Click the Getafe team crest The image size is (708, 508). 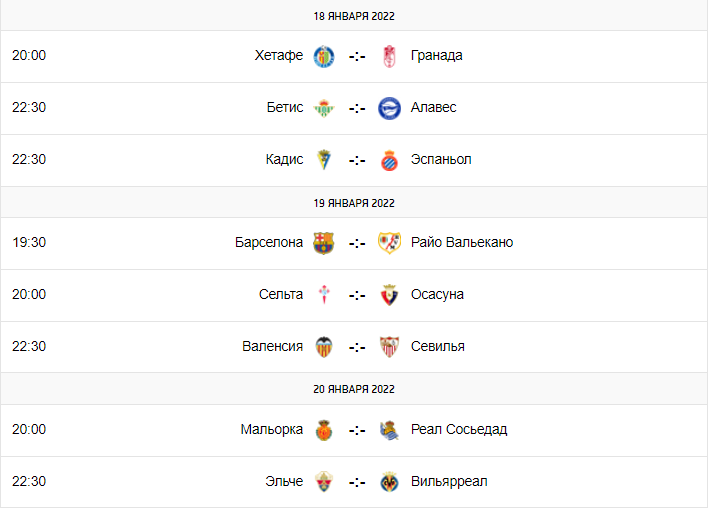point(323,56)
